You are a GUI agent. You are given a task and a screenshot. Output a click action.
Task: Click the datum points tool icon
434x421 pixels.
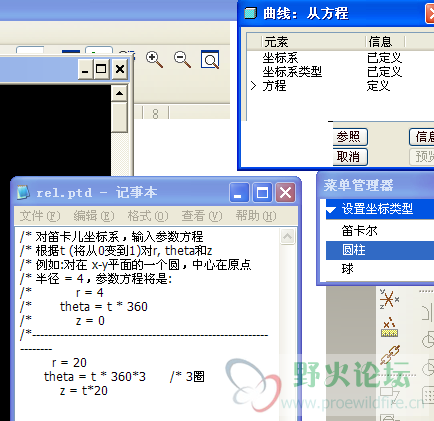(x=389, y=327)
